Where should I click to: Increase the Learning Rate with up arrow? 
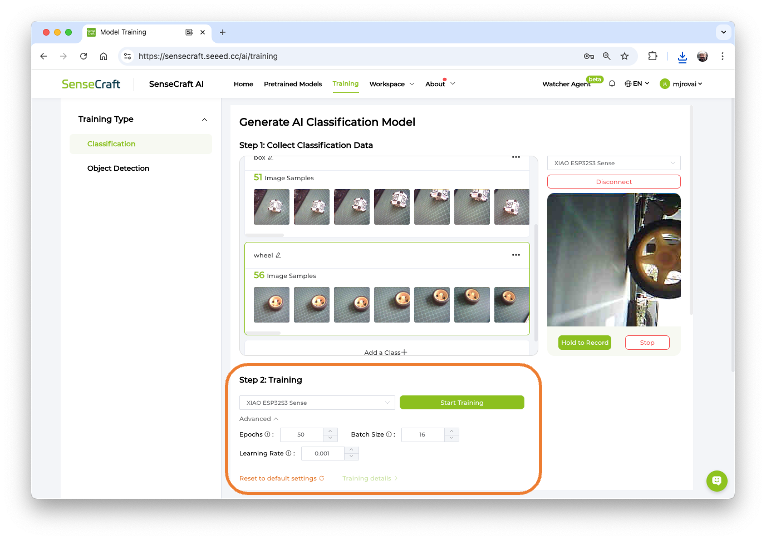tap(351, 449)
